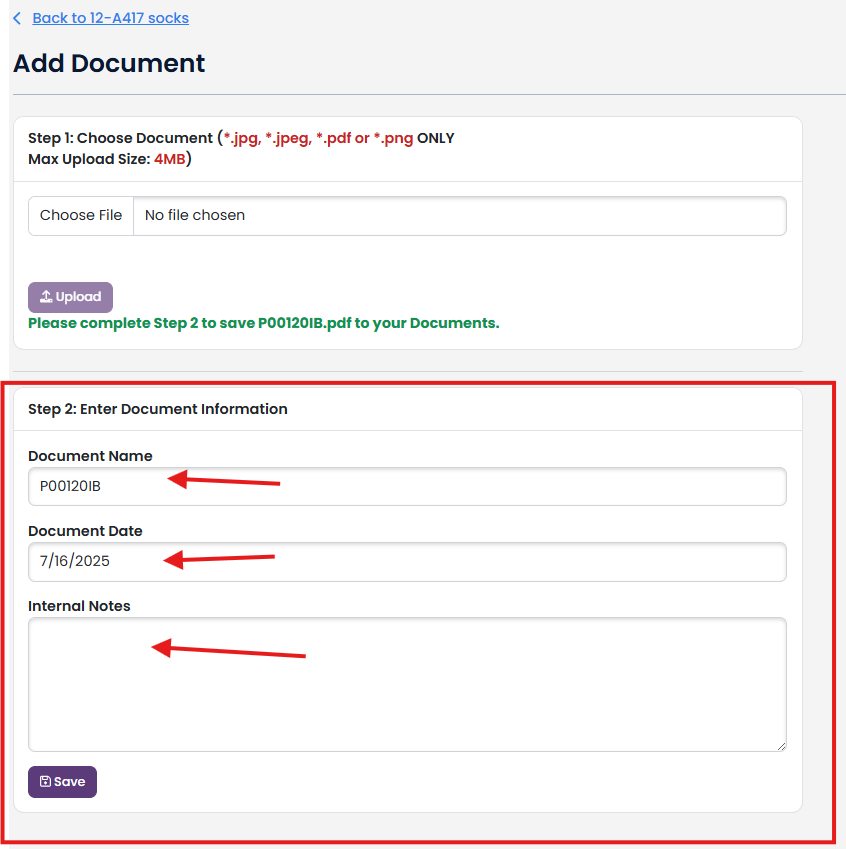
Task: Click the "Document Date" label
Action: pyautogui.click(x=86, y=531)
